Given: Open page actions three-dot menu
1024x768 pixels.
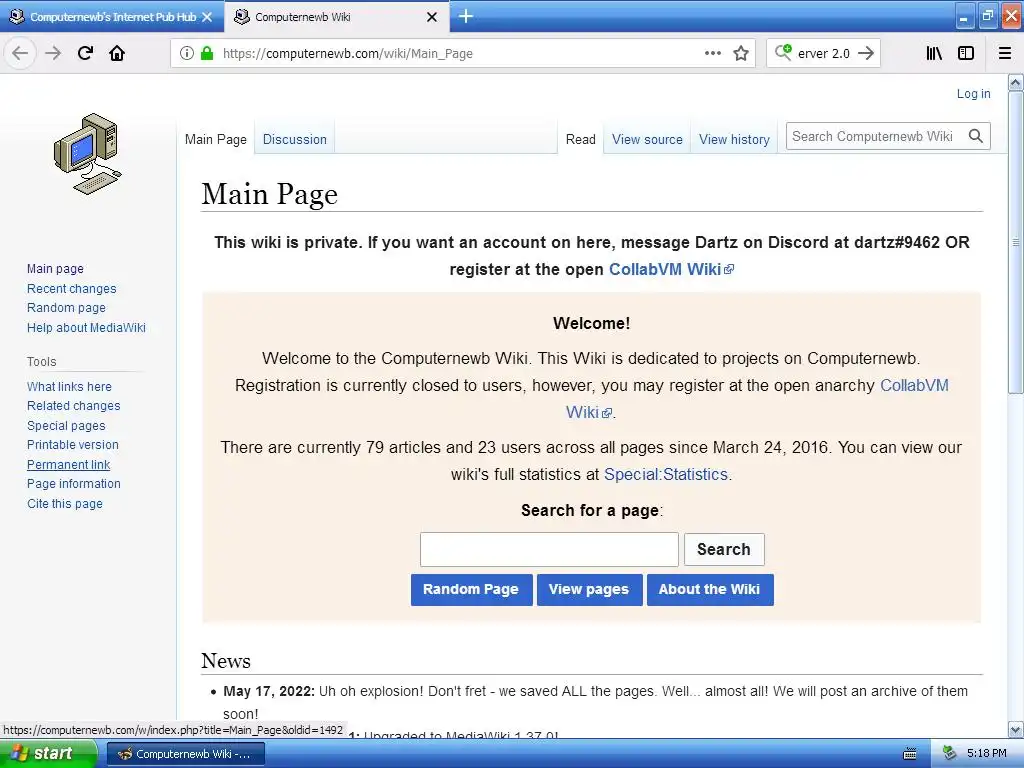Looking at the screenshot, I should (x=713, y=53).
